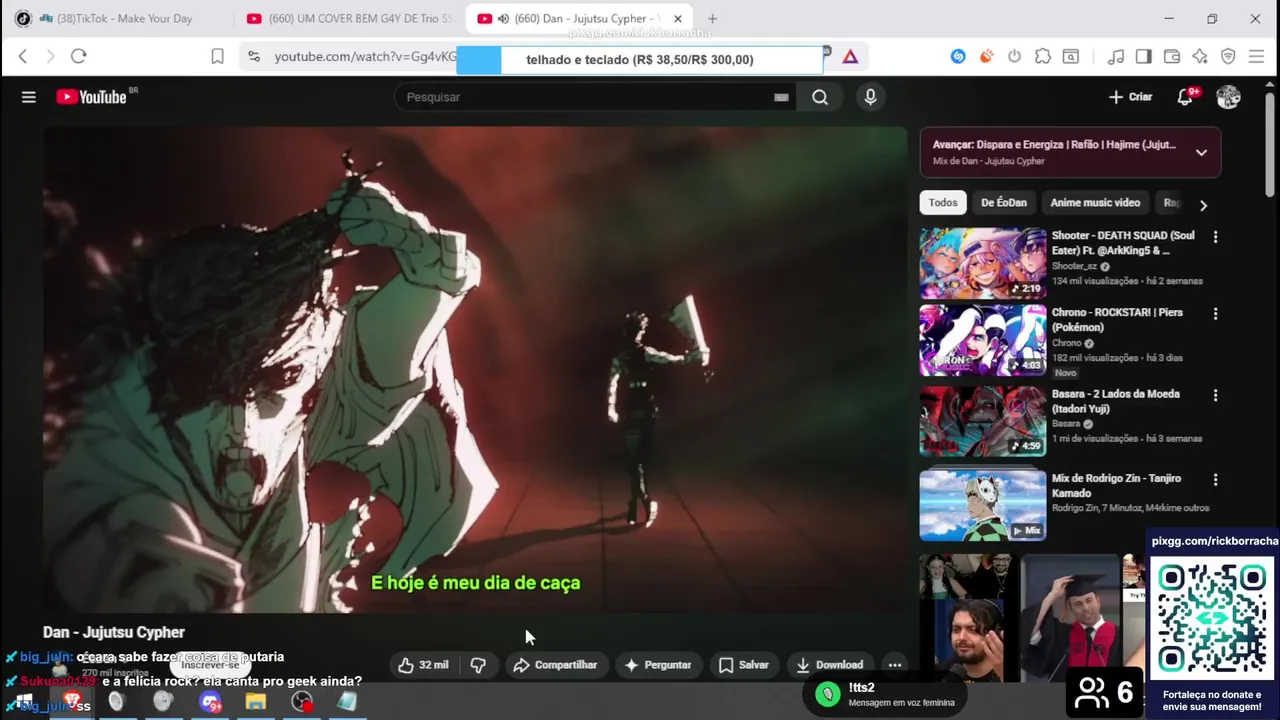Click the YouTube URL in address bar
Screen dimensions: 1280x720
(365, 57)
